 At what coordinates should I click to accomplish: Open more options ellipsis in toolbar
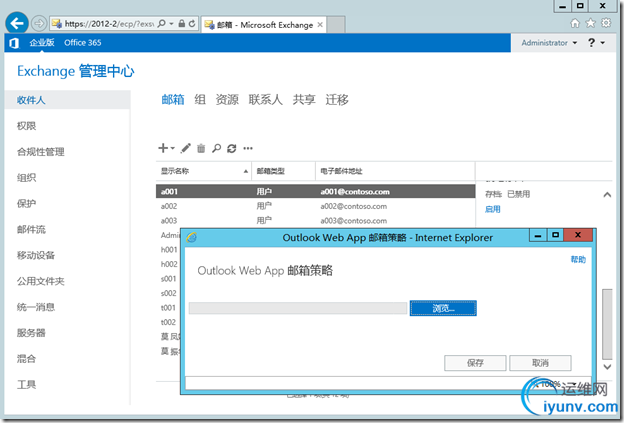pyautogui.click(x=248, y=148)
